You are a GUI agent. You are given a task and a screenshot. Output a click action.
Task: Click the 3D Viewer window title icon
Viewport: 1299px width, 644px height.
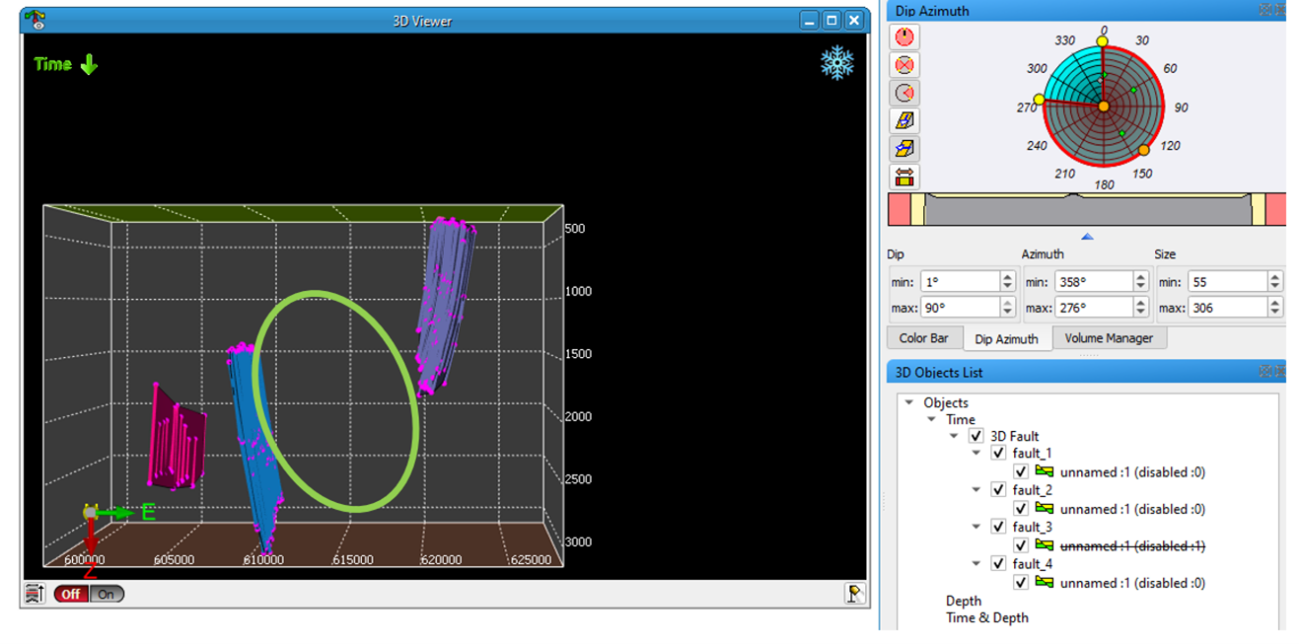pos(34,20)
